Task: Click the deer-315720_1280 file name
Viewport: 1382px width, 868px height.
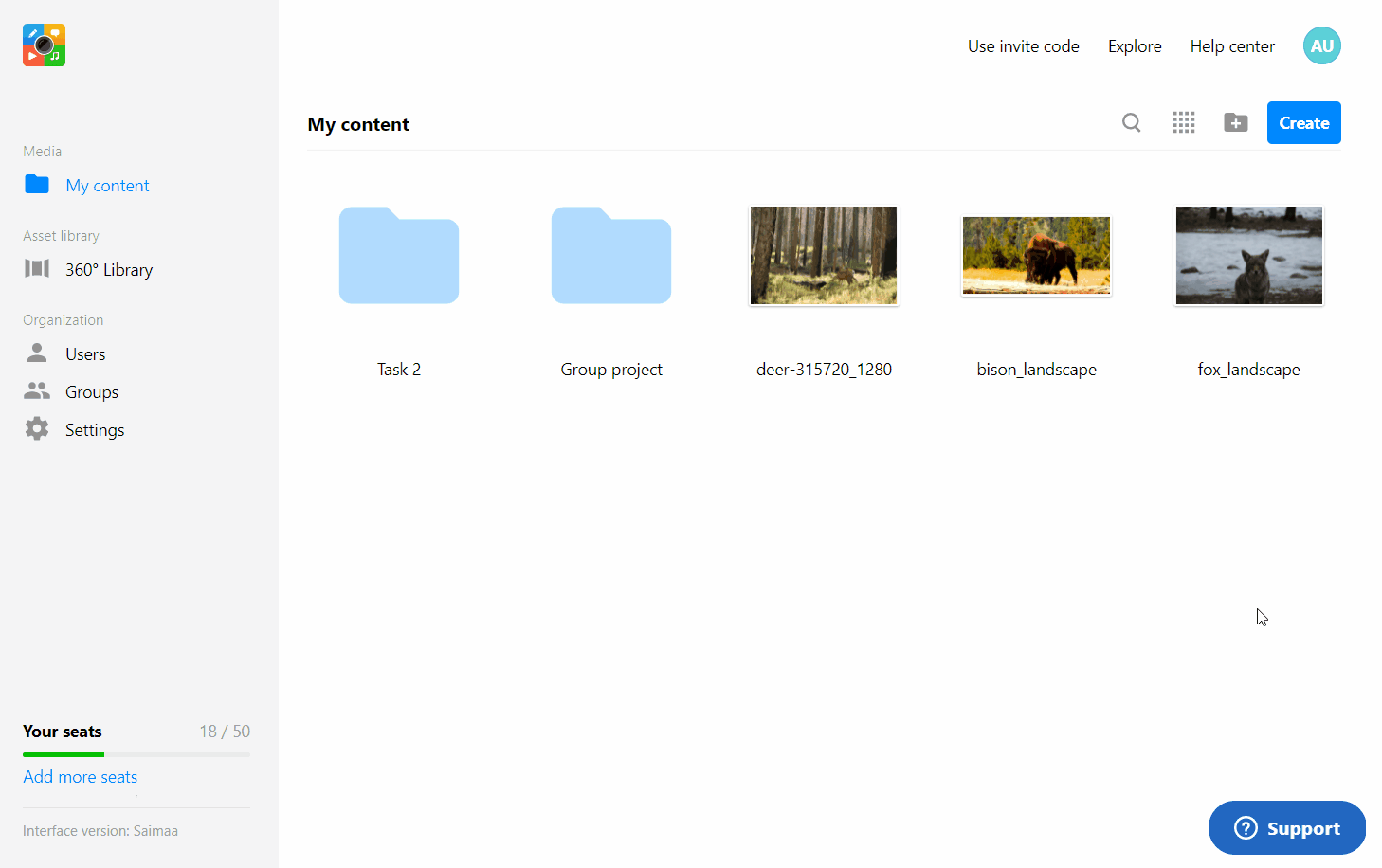Action: (824, 370)
